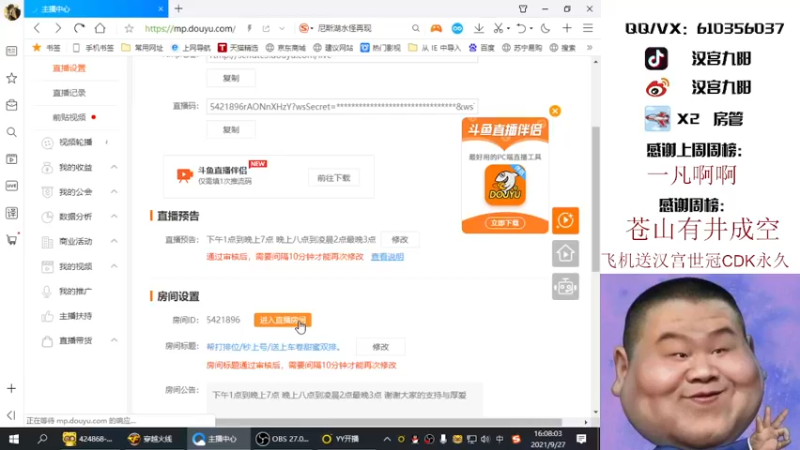Open the browser hamburger menu
The height and width of the screenshot is (450, 800).
[x=588, y=29]
